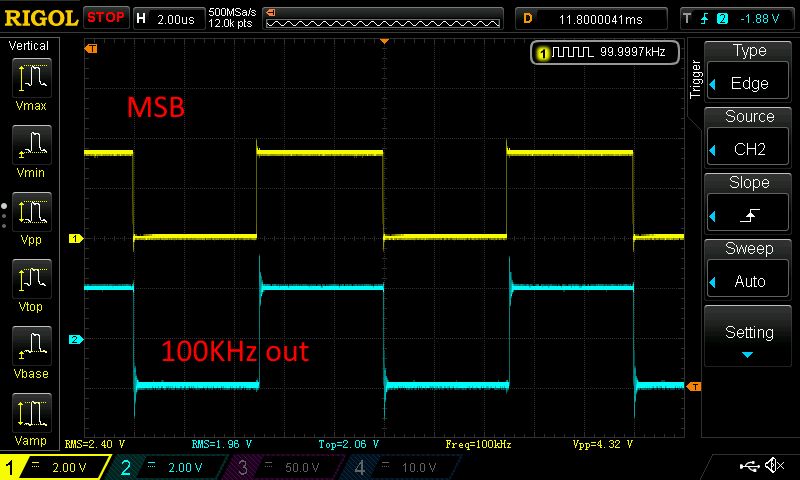This screenshot has width=800, height=480.
Task: Select the Vmin measurement icon
Action: click(32, 144)
